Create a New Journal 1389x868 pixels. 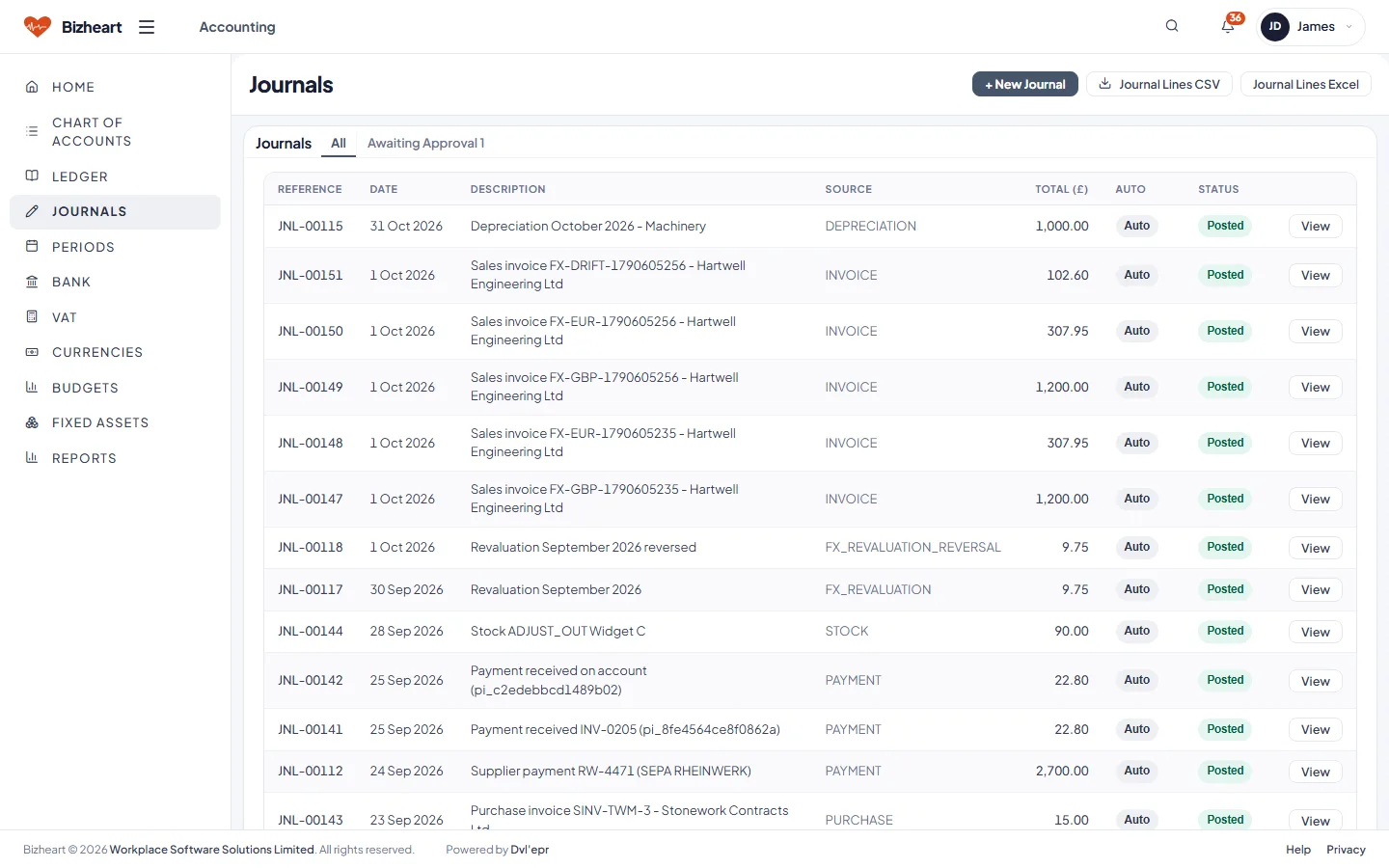tap(1024, 84)
